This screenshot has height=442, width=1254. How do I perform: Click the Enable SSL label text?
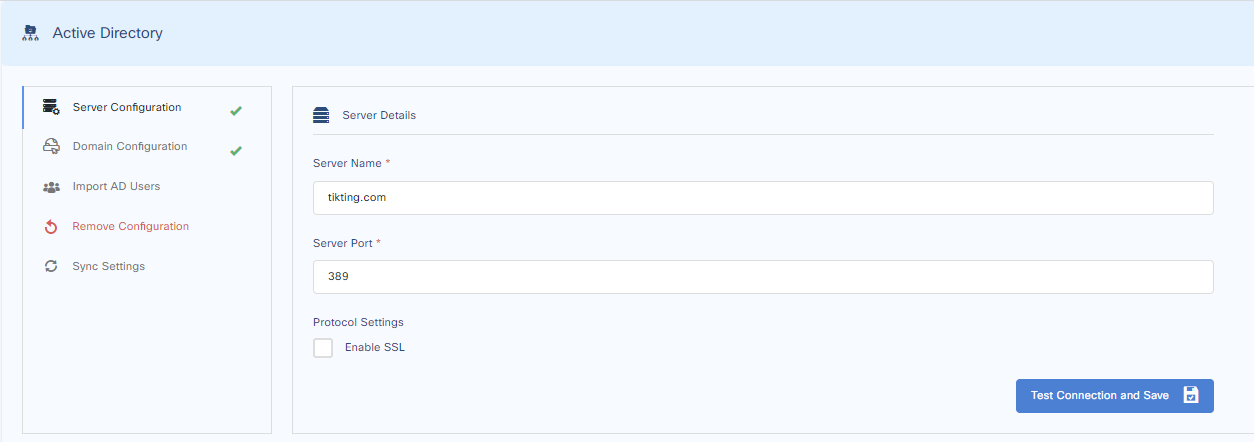coord(375,348)
